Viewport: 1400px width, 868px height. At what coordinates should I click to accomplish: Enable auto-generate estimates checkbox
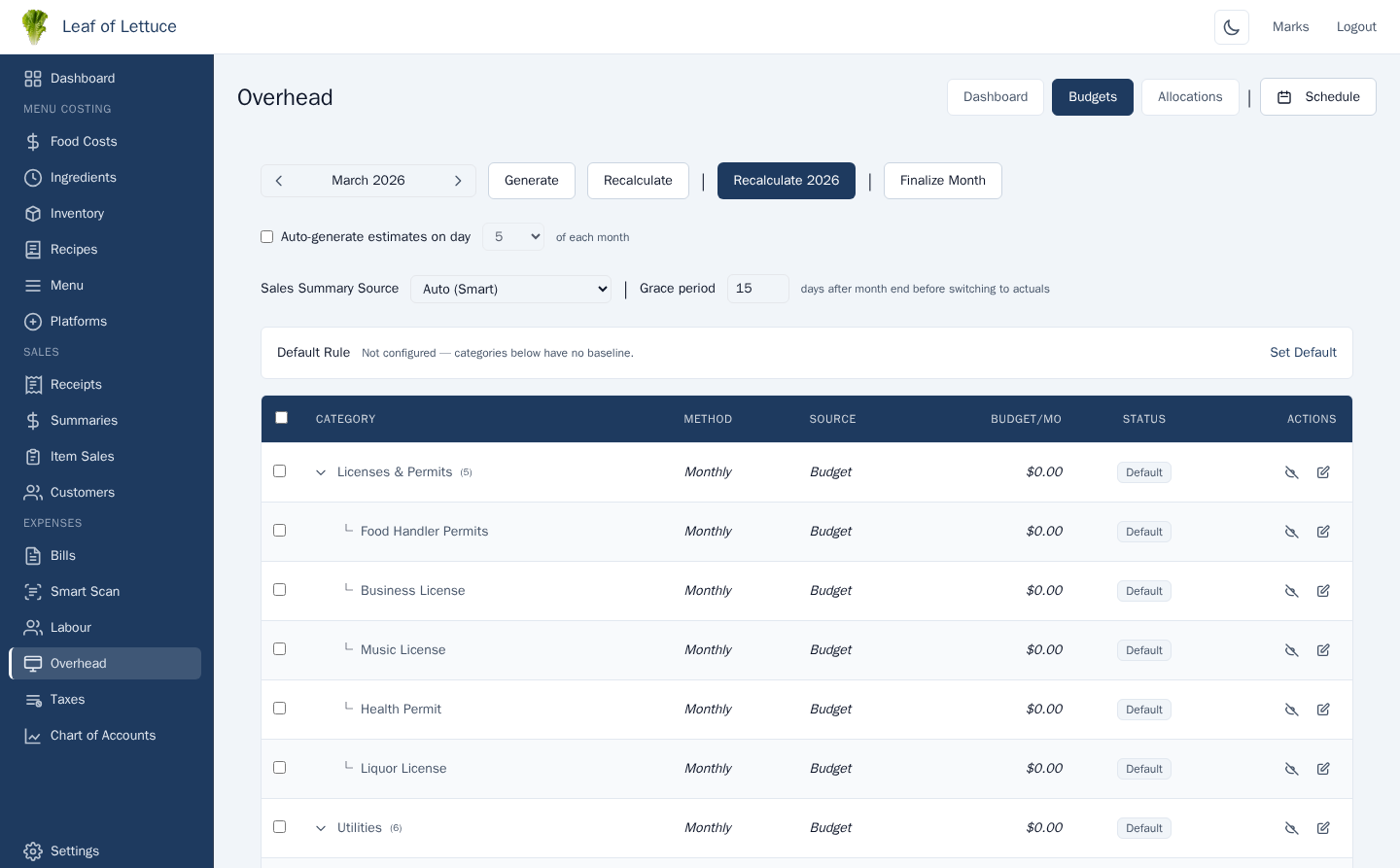(x=266, y=237)
